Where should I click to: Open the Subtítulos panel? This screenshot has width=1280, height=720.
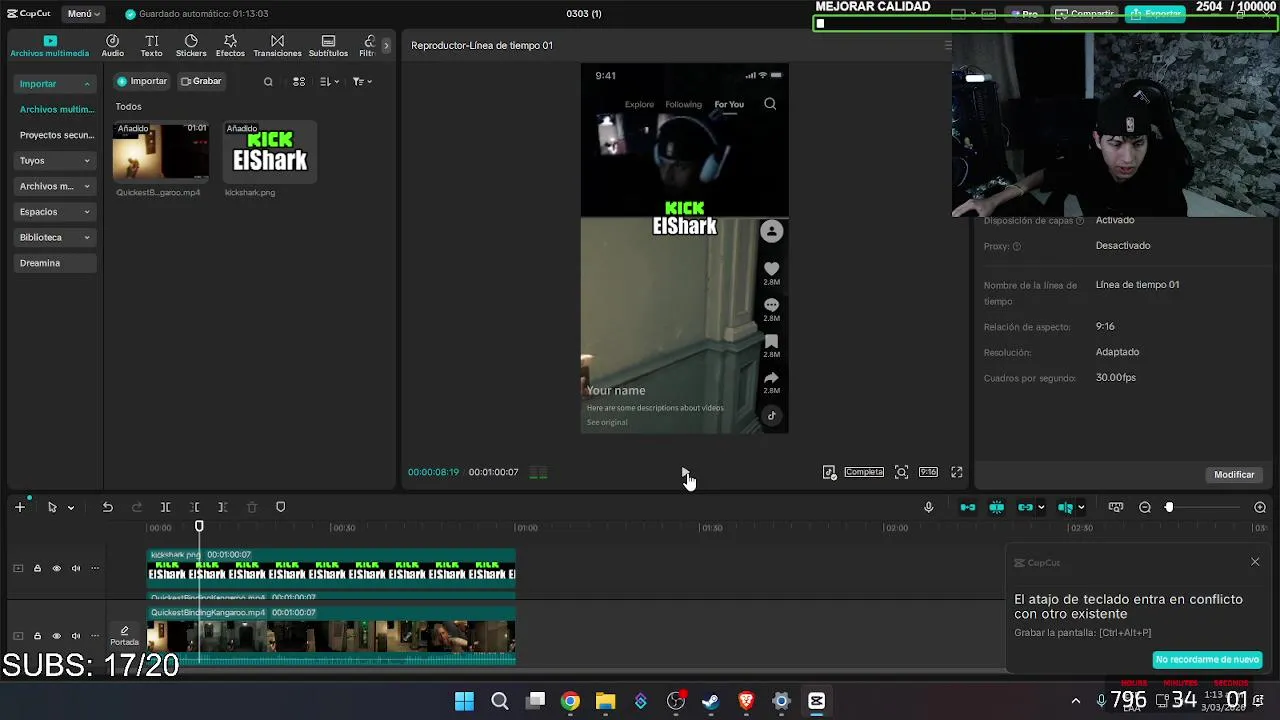(328, 46)
